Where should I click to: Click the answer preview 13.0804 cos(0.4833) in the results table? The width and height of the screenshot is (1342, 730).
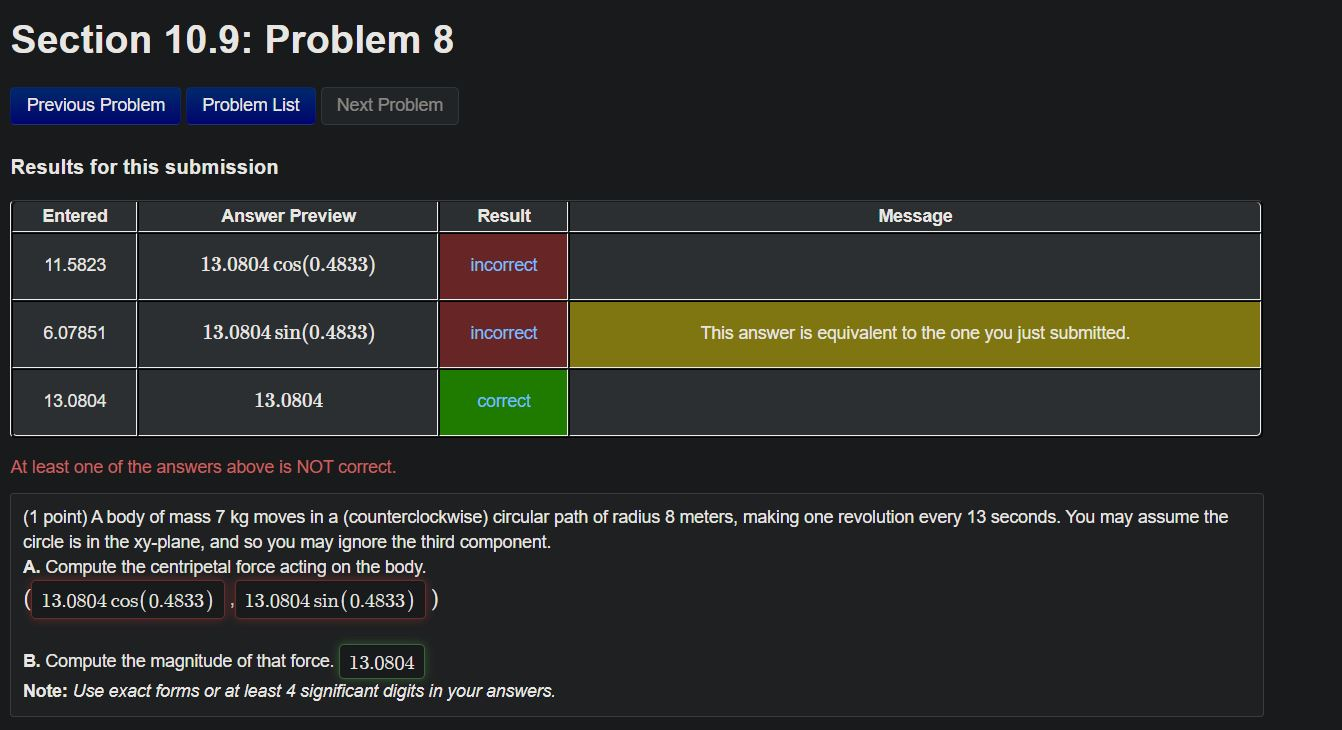[288, 265]
